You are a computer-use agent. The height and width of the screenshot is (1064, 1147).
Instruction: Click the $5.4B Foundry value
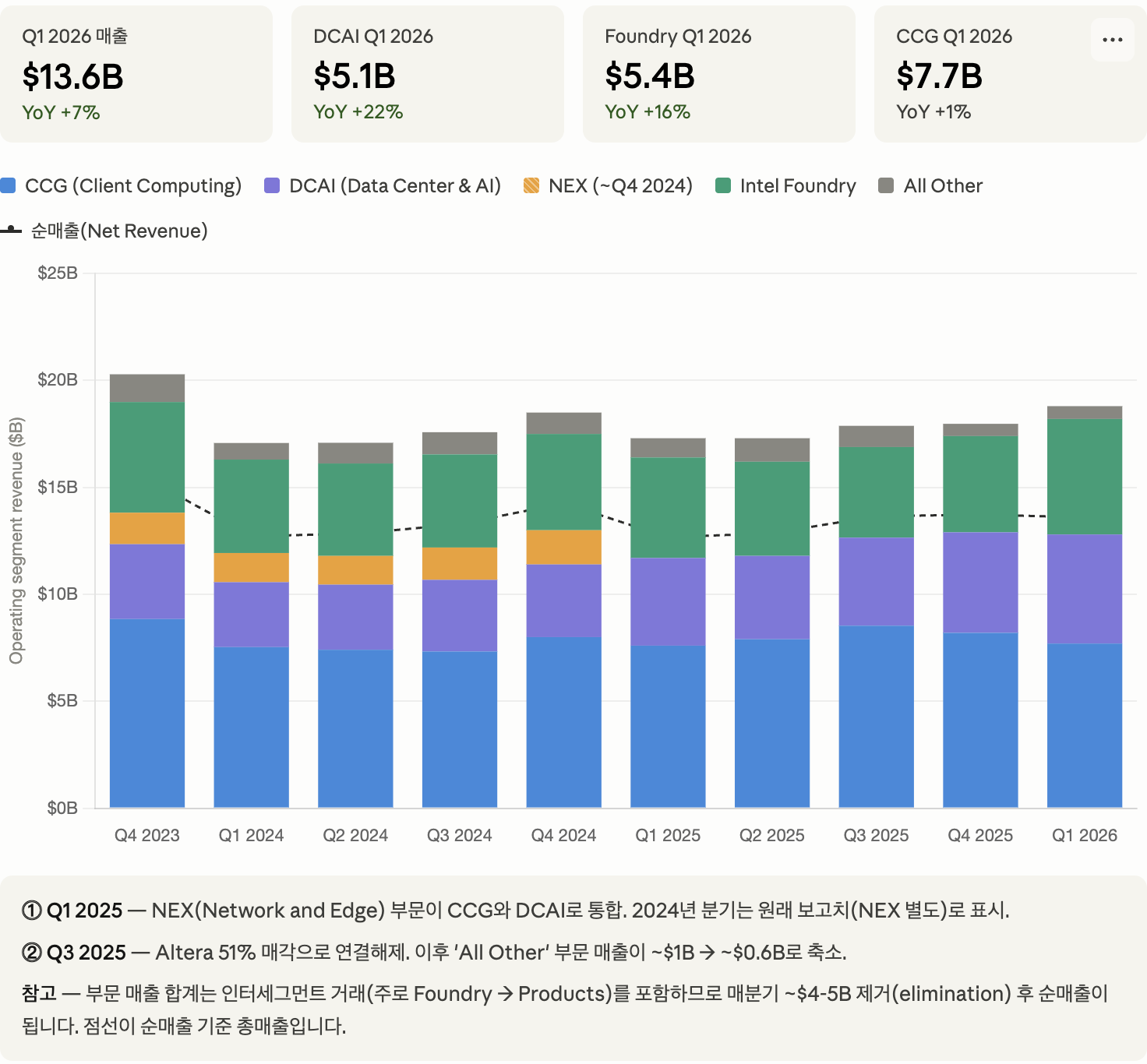[x=650, y=76]
